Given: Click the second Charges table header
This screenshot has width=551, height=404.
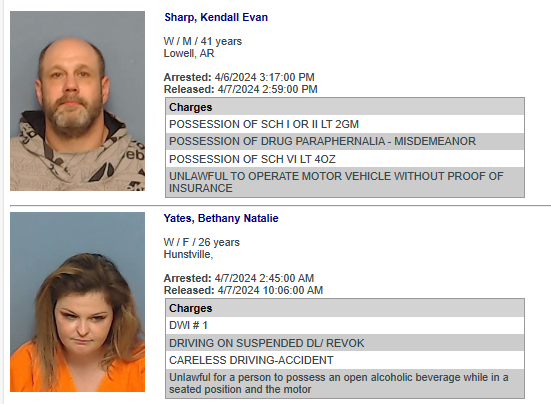Looking at the screenshot, I should (345, 308).
